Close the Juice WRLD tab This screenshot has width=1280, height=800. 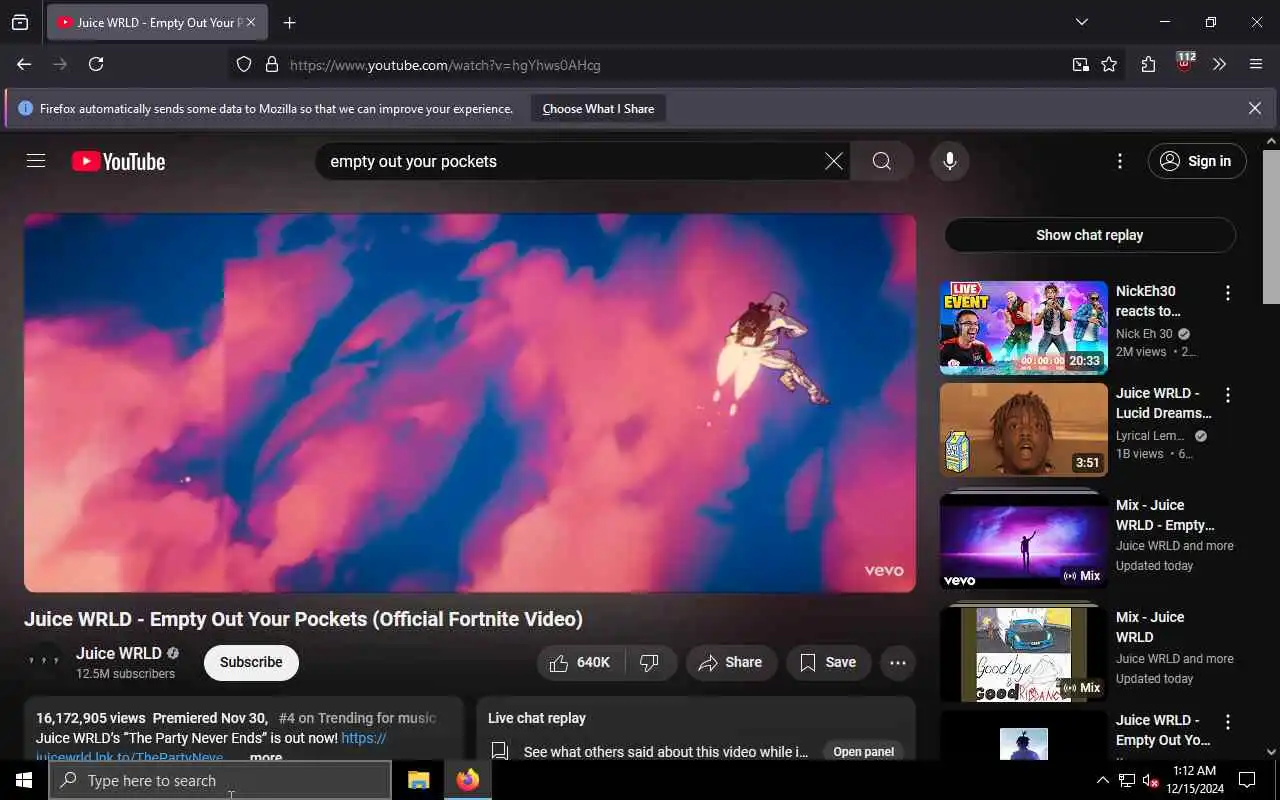coord(251,22)
